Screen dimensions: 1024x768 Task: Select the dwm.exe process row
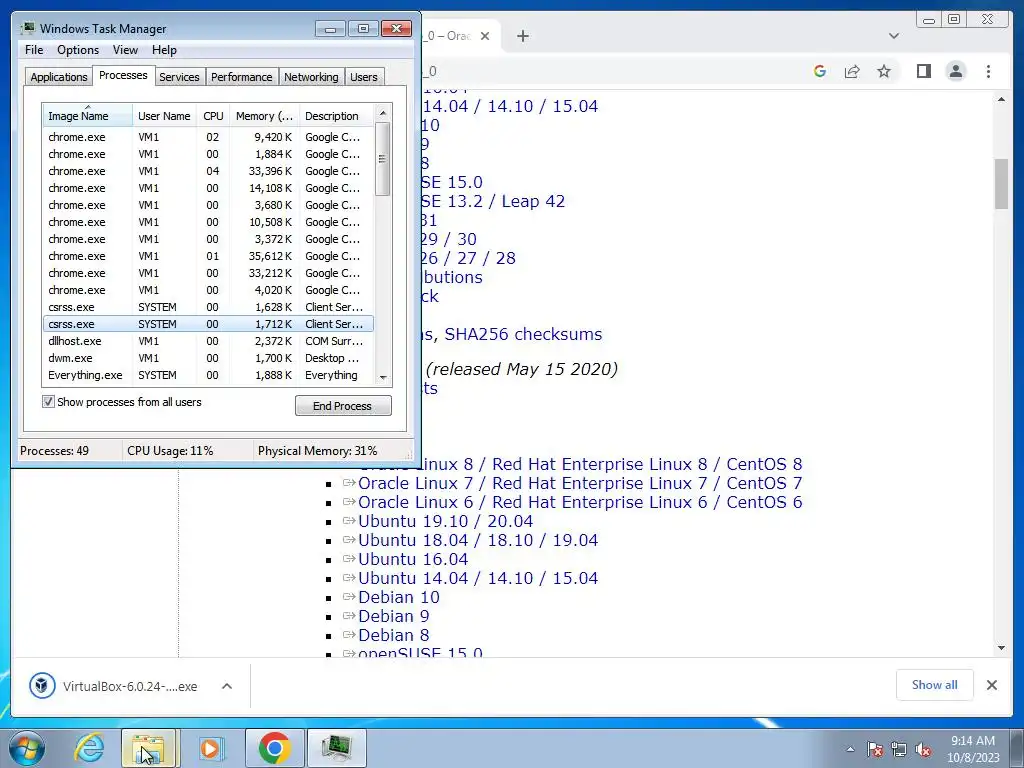pos(208,358)
